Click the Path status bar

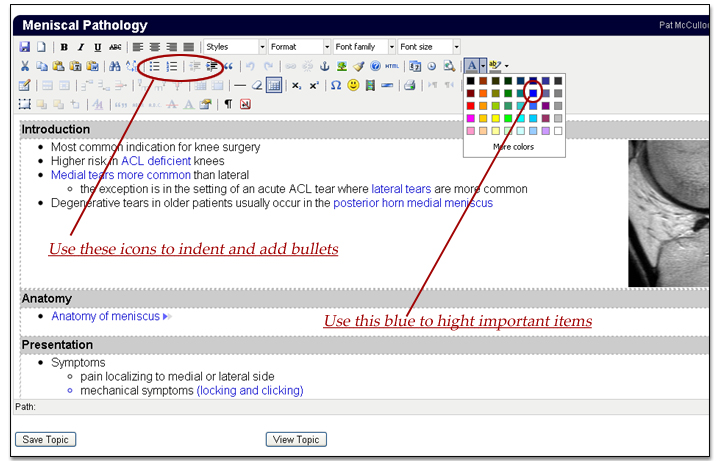click(x=362, y=407)
